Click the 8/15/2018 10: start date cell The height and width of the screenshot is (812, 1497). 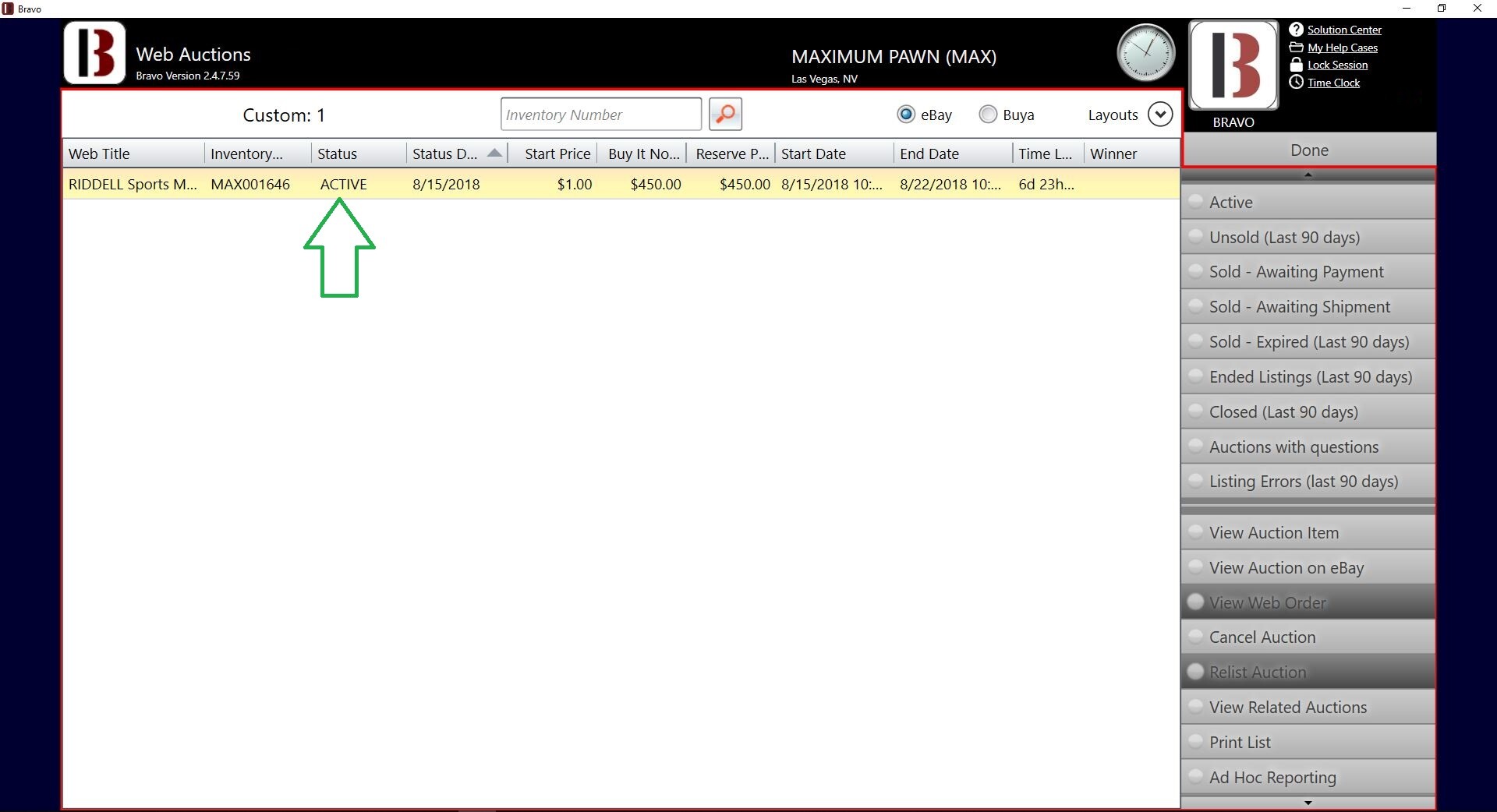click(832, 185)
